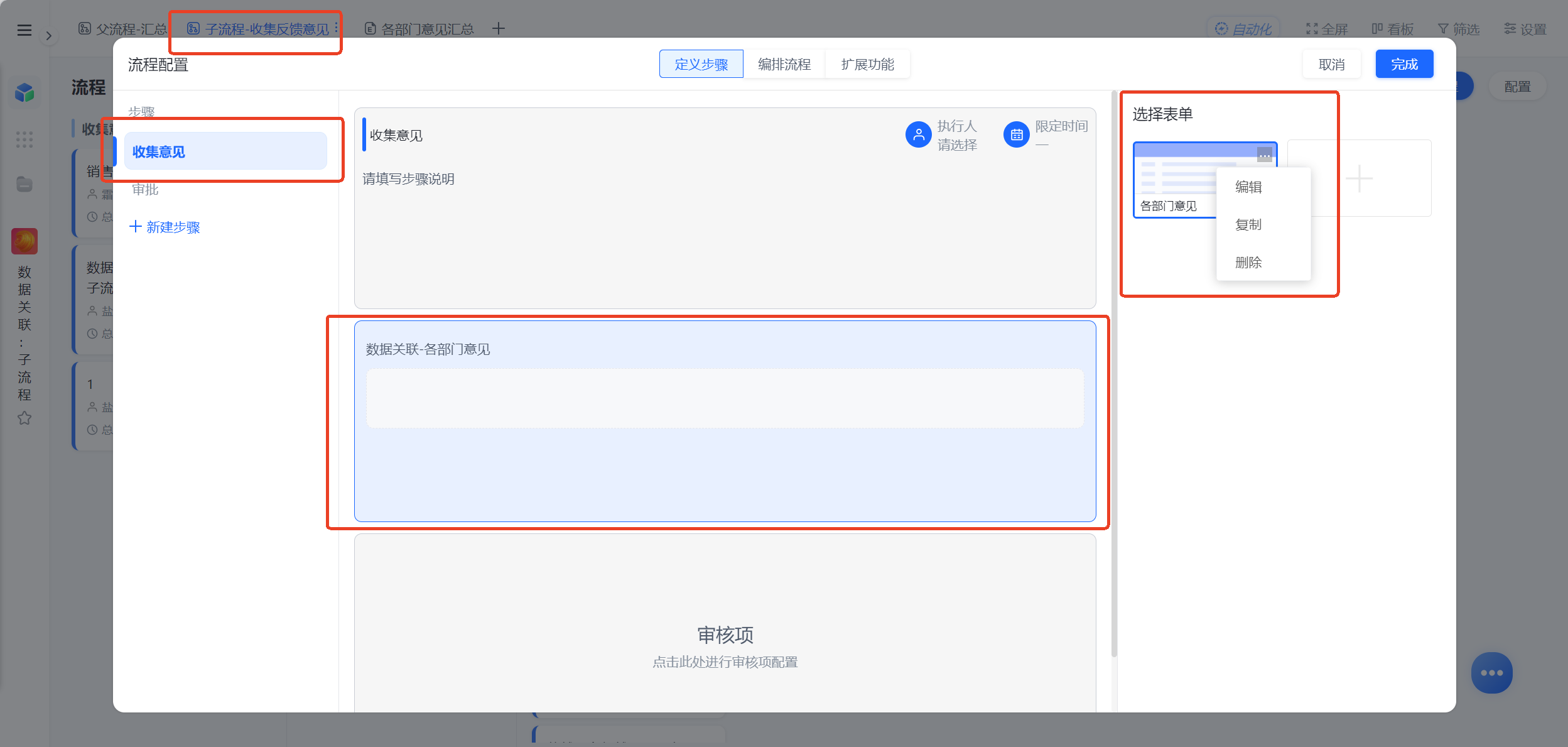Click 请选择 under 执行人
The width and height of the screenshot is (1568, 747).
point(957,144)
